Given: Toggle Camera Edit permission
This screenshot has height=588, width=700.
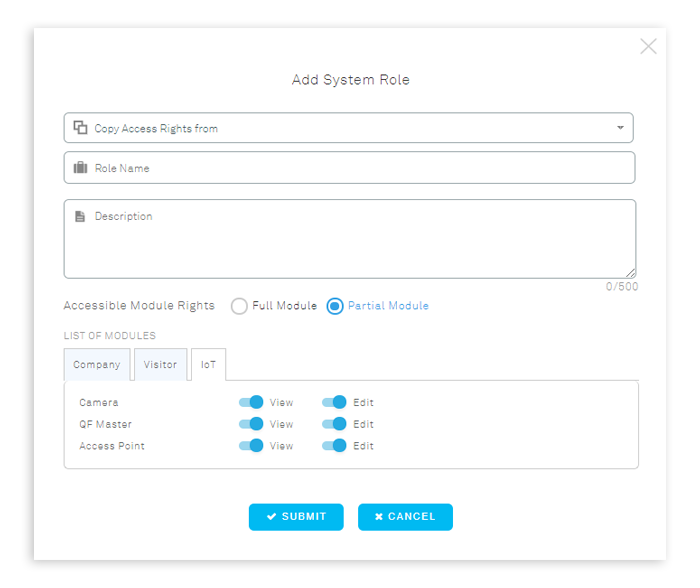Looking at the screenshot, I should tap(334, 402).
